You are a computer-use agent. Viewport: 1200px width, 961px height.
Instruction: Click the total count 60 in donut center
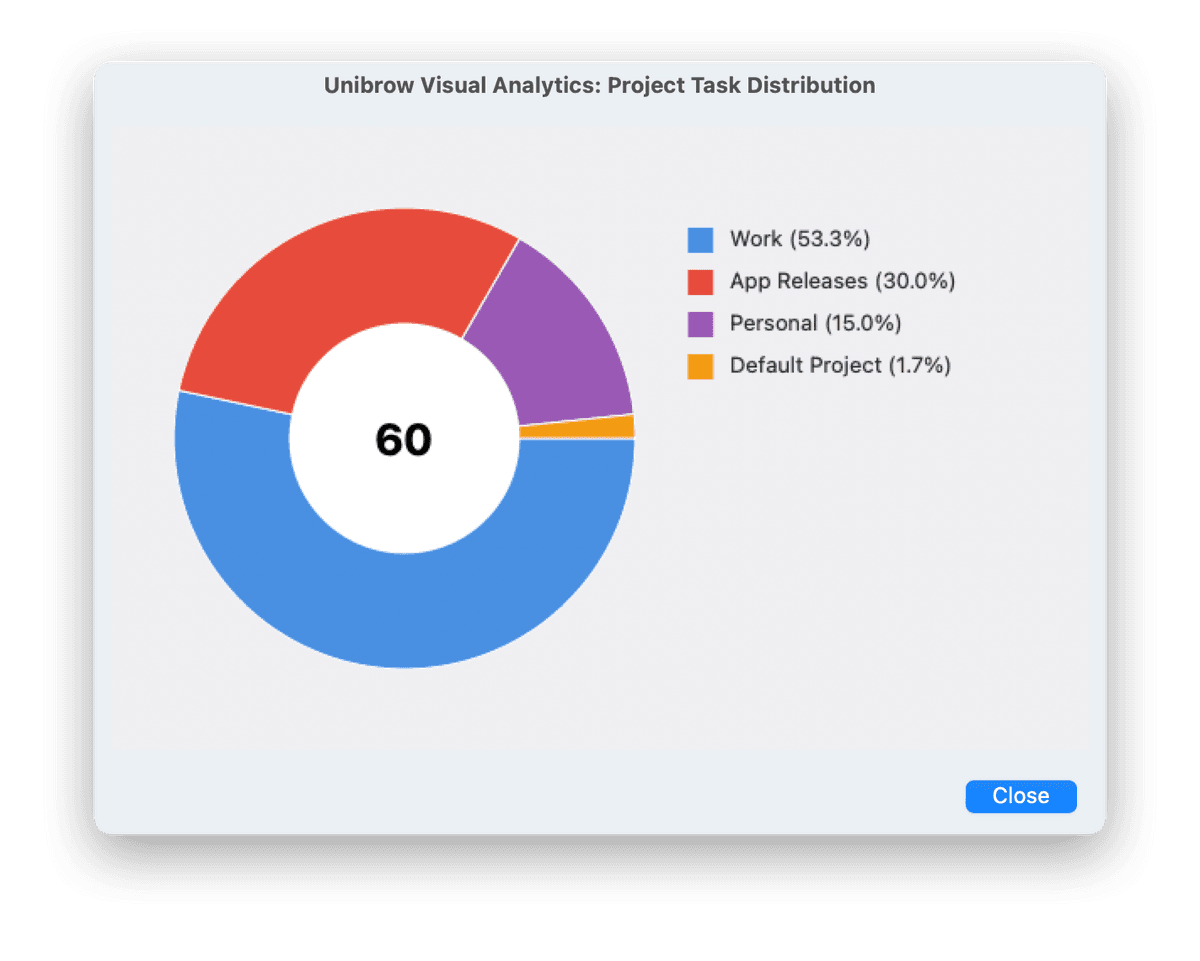click(404, 440)
